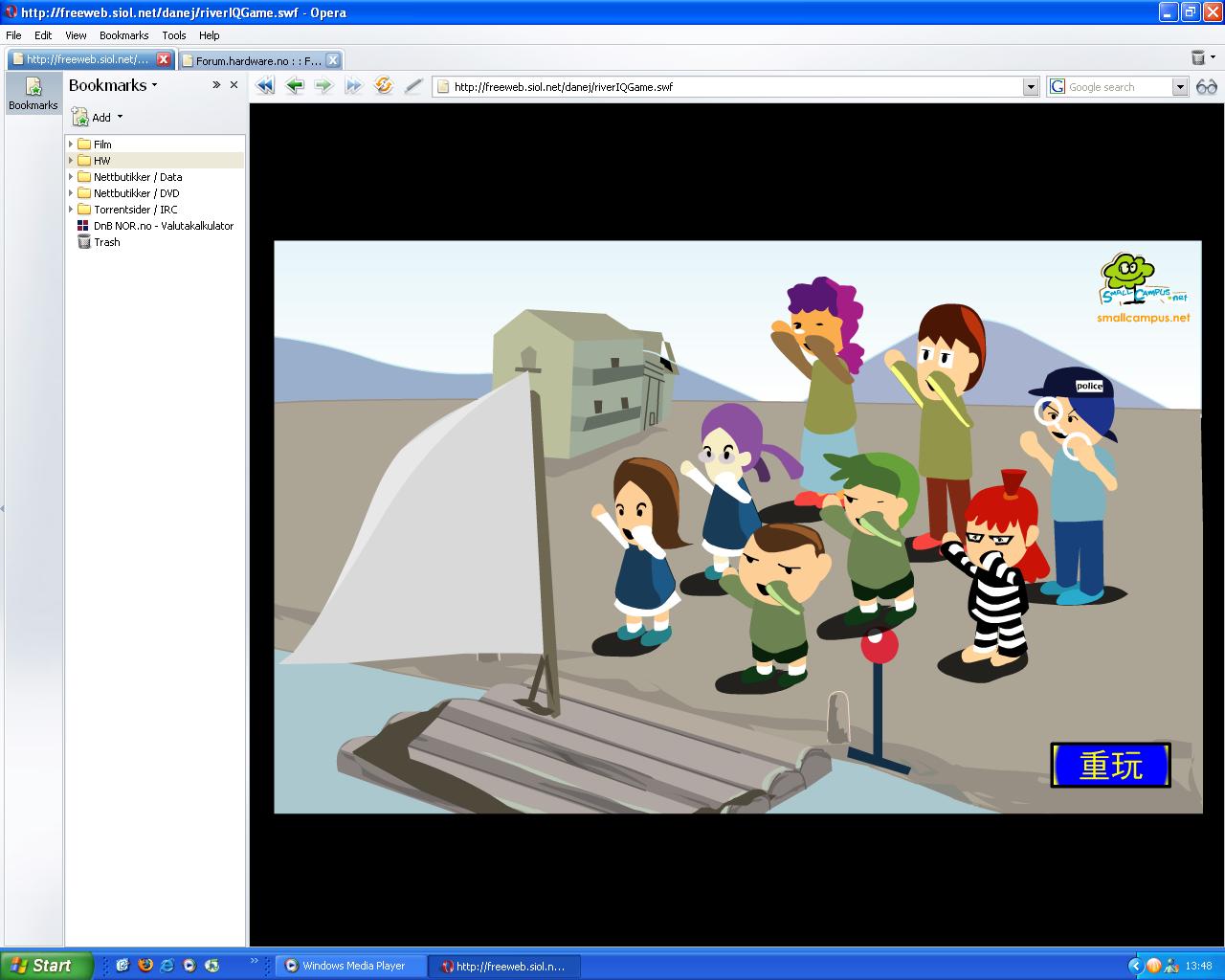The height and width of the screenshot is (980, 1225).
Task: Click the double chevron in the Bookmarks header
Action: pyautogui.click(x=216, y=85)
